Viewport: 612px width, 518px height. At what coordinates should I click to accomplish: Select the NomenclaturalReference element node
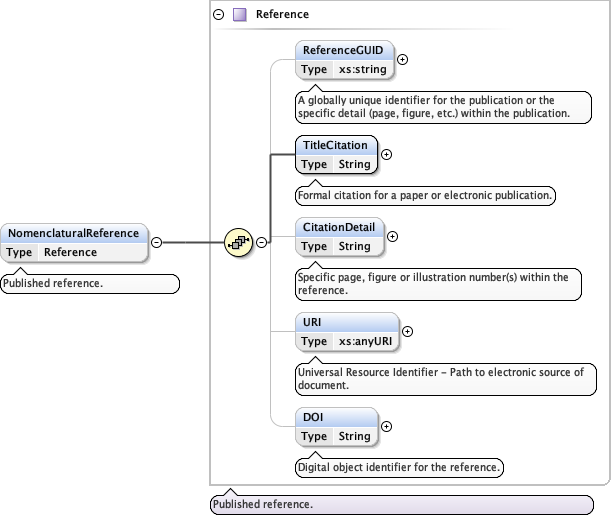[75, 233]
